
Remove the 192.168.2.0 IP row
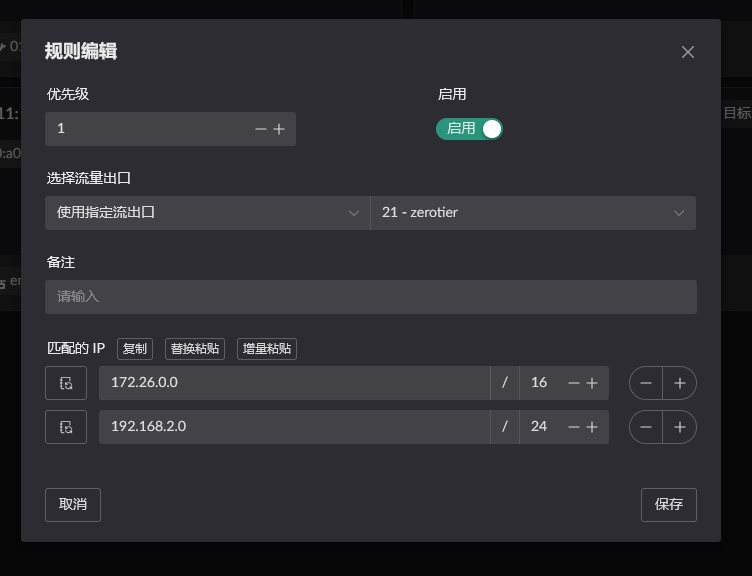click(646, 427)
